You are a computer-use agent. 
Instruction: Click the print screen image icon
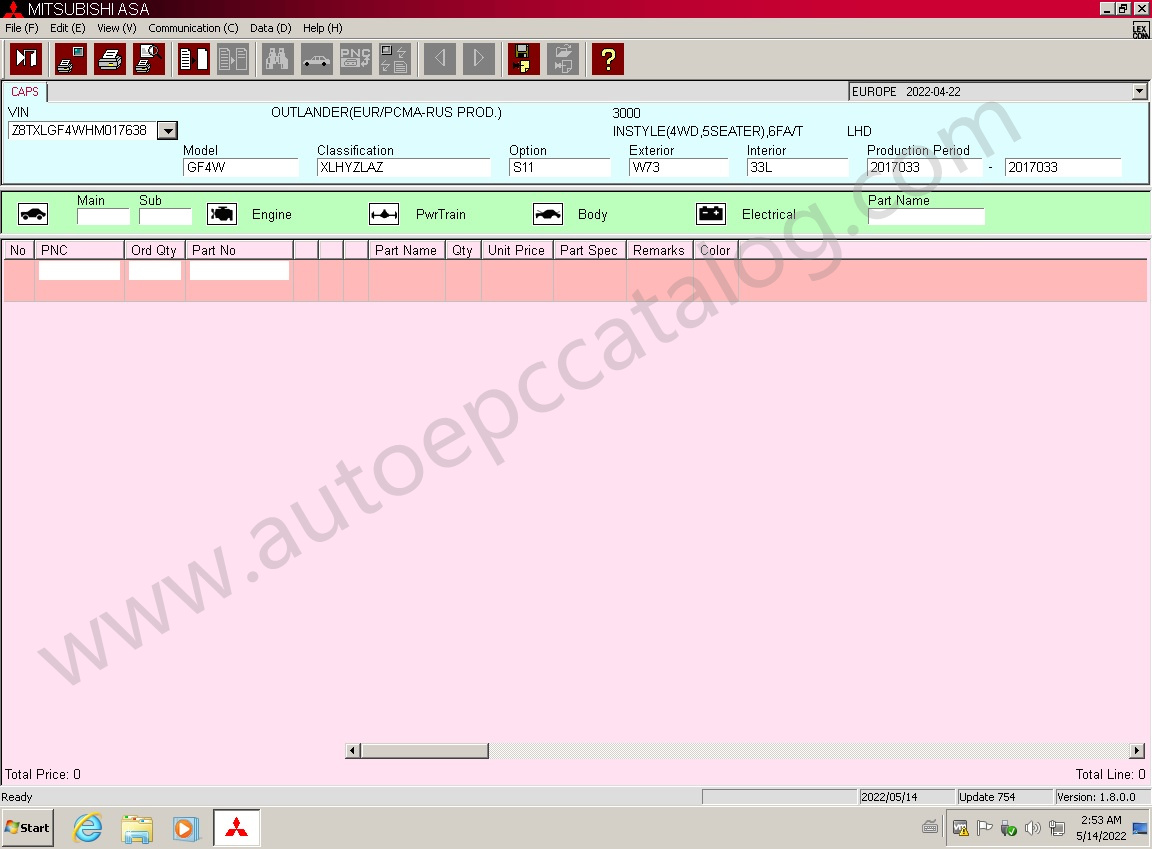[x=71, y=59]
